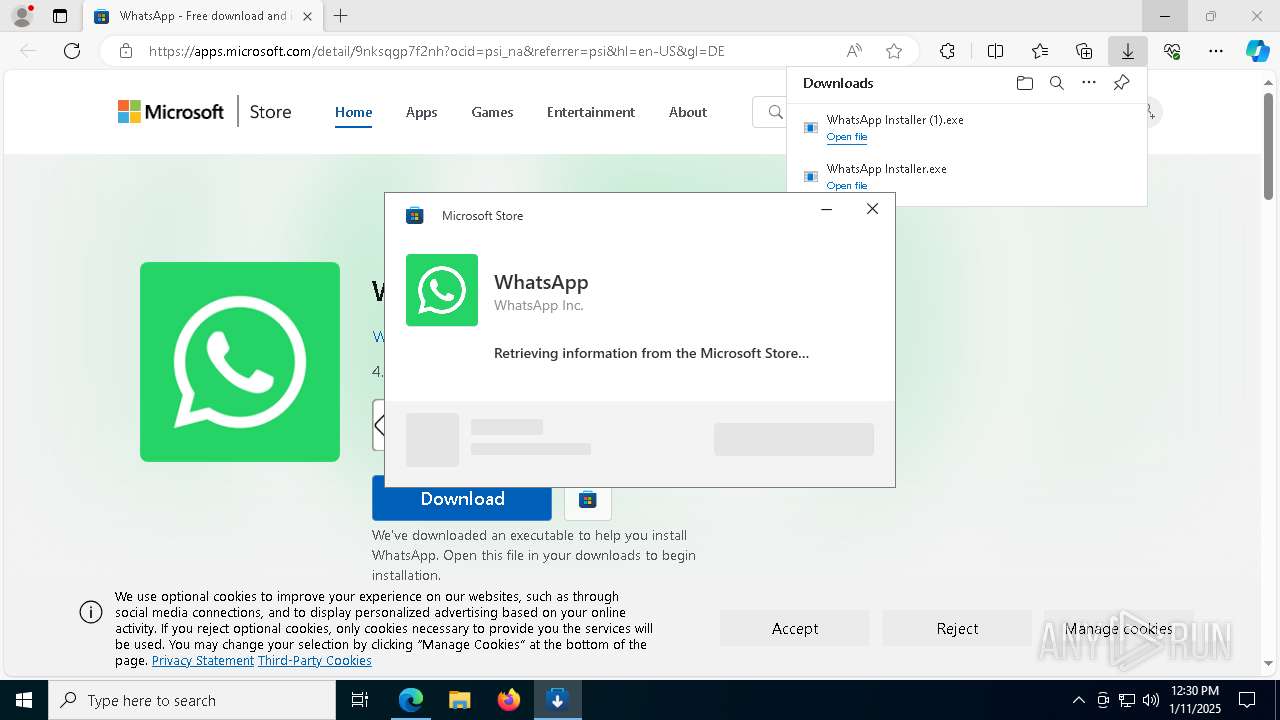Show hidden system tray icons
This screenshot has width=1280, height=720.
pos(1078,700)
